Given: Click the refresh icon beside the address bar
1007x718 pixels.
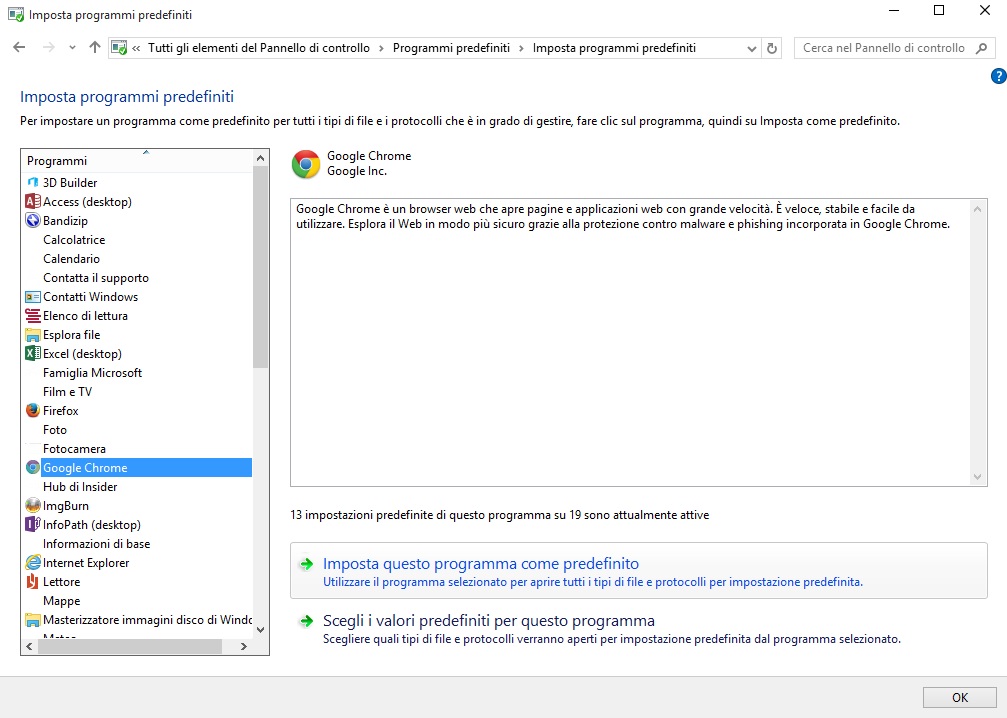Looking at the screenshot, I should [769, 47].
